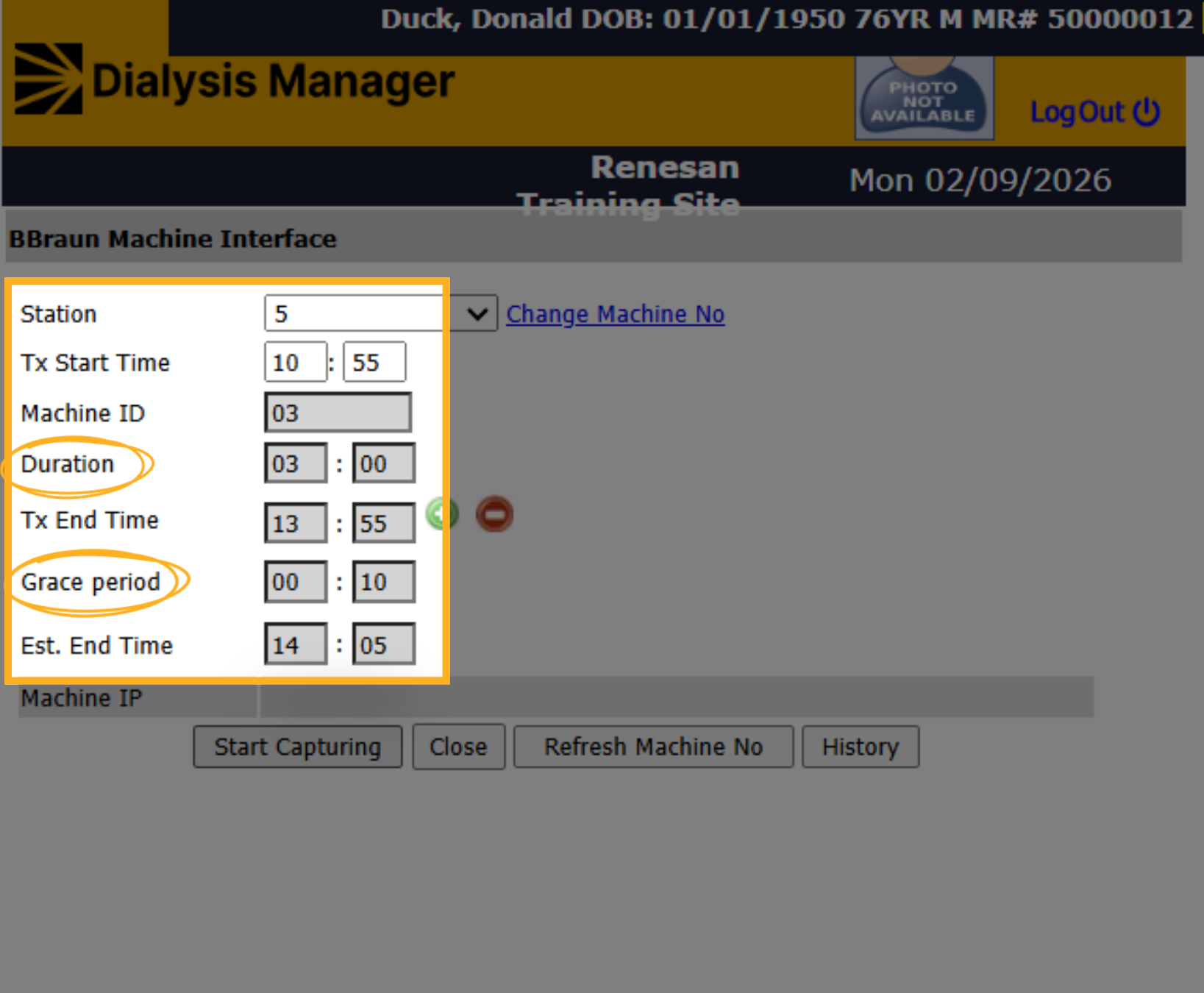
Task: Select the Machine ID field
Action: click(x=338, y=412)
